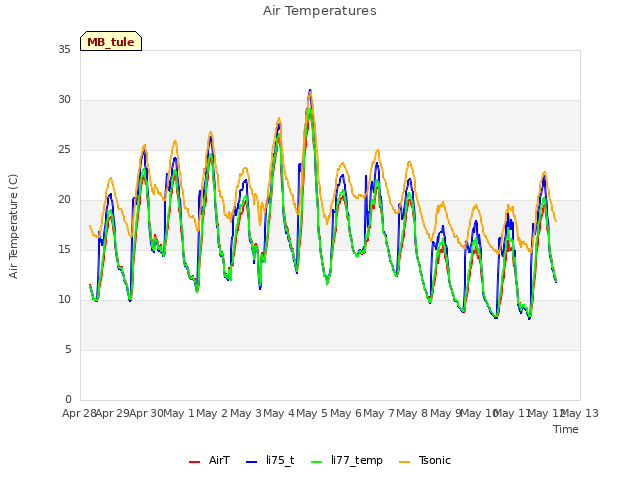The image size is (640, 480).
Task: Click the y-axis label 10
Action: [x=64, y=300]
